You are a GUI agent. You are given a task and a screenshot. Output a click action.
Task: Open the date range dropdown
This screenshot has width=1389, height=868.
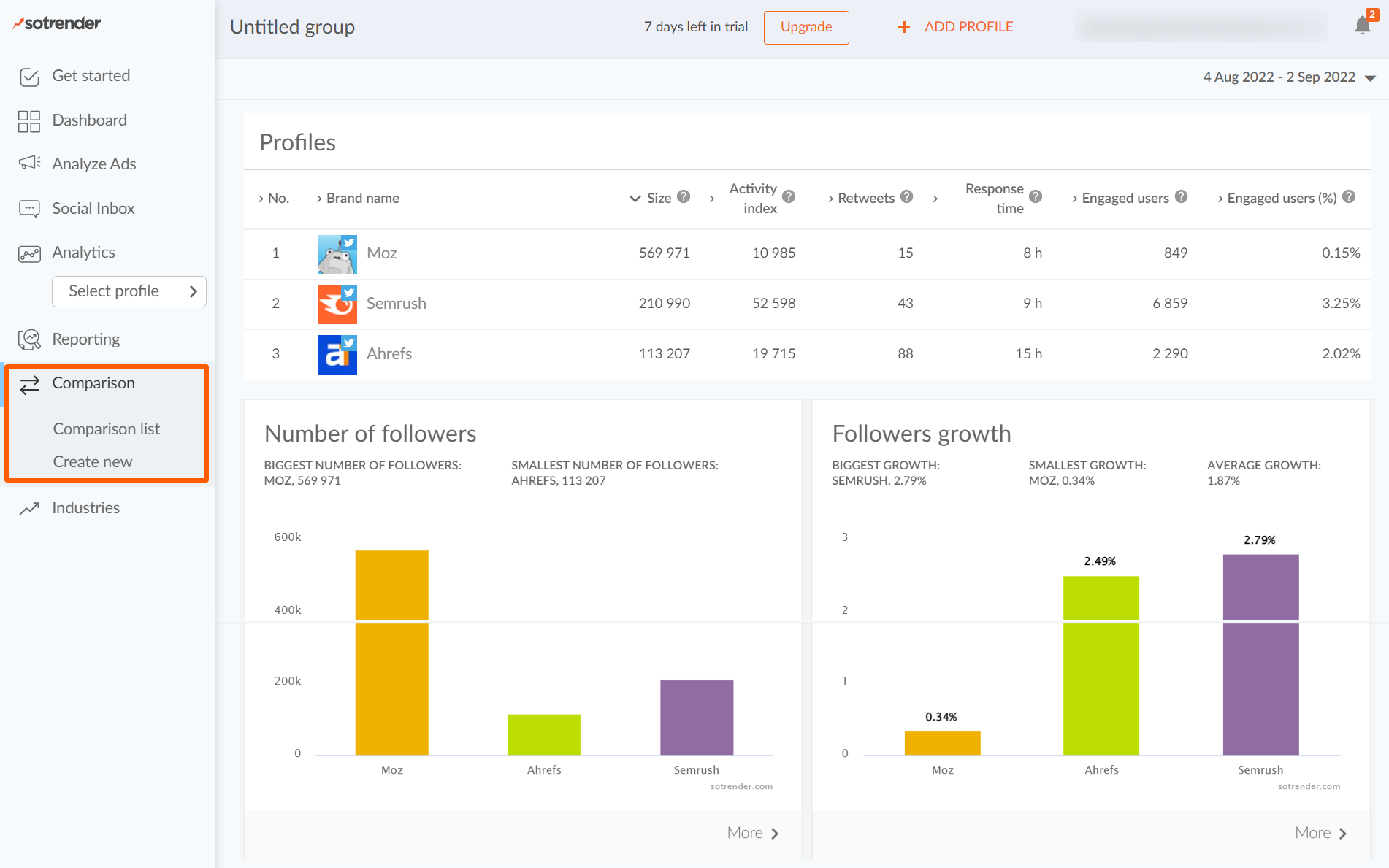tap(1289, 77)
